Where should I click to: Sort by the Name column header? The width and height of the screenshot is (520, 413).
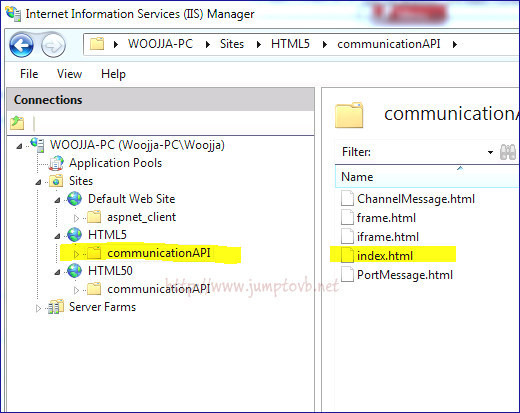(427, 177)
